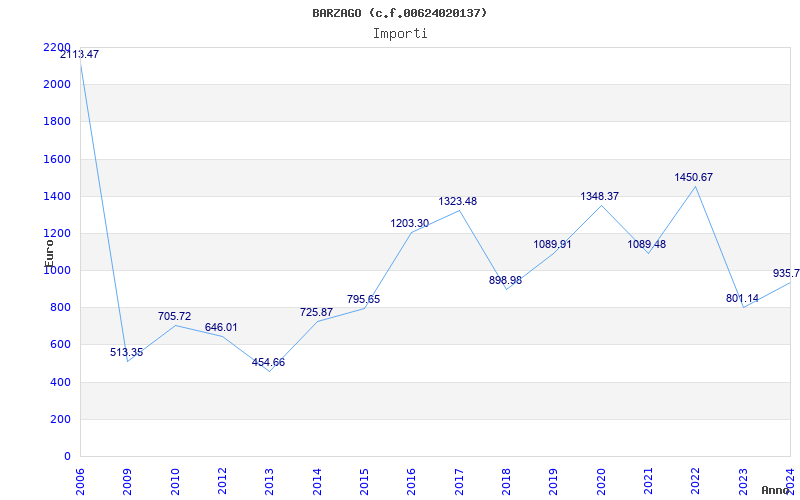
Task: Click the 646.01 data point label
Action: click(221, 327)
